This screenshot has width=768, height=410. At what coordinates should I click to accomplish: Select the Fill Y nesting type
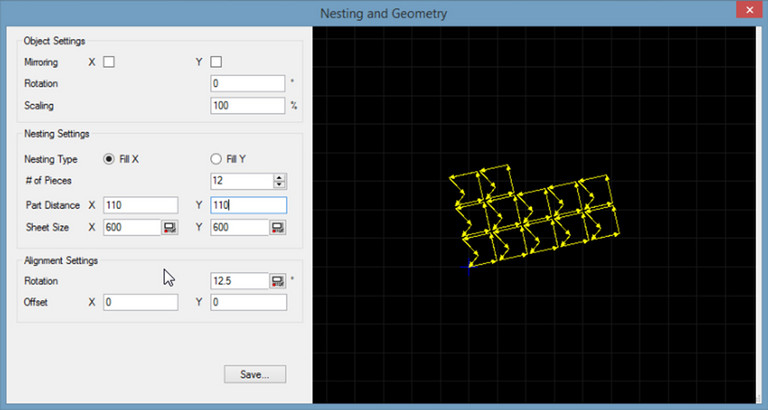click(x=216, y=159)
